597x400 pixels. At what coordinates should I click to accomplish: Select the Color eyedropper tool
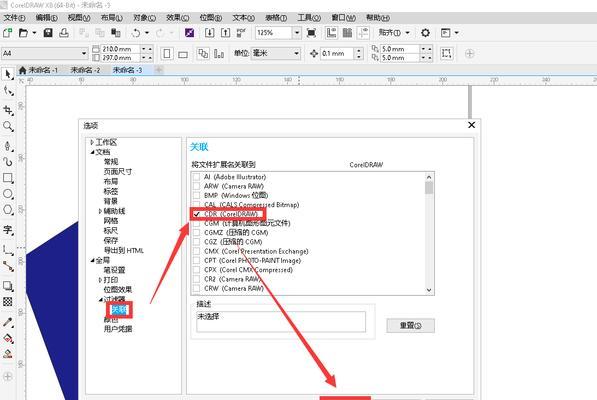pyautogui.click(x=8, y=322)
